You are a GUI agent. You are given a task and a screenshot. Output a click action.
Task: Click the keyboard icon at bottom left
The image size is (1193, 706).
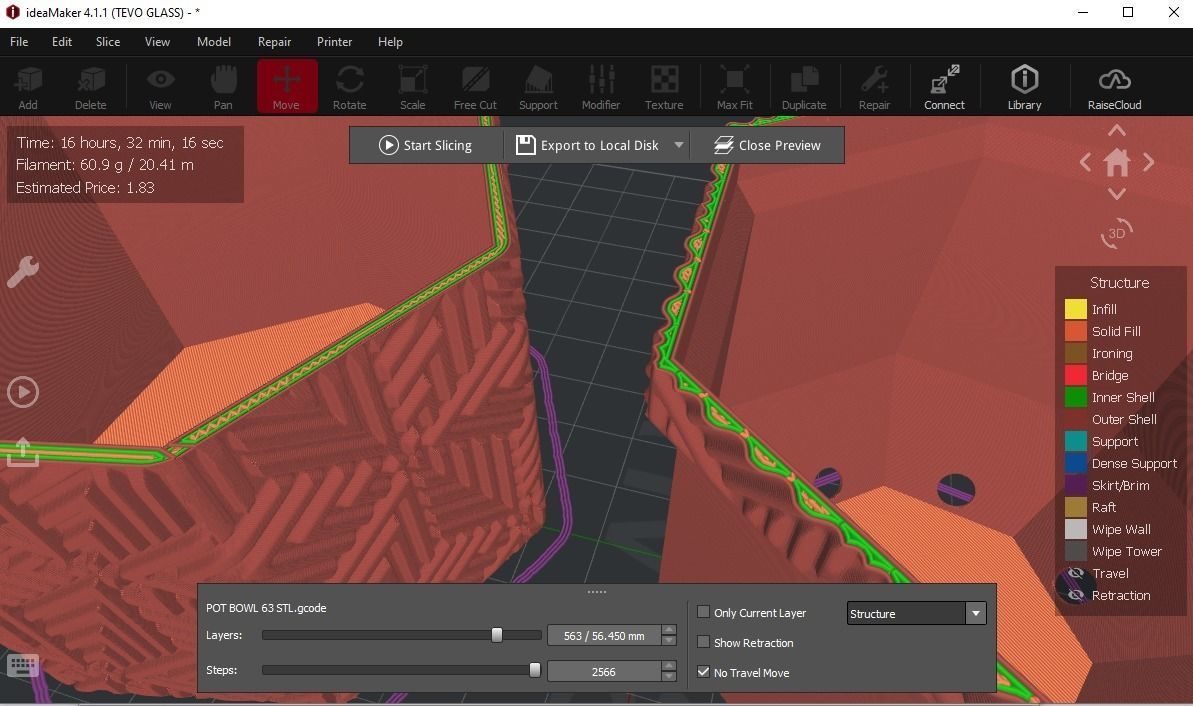23,666
